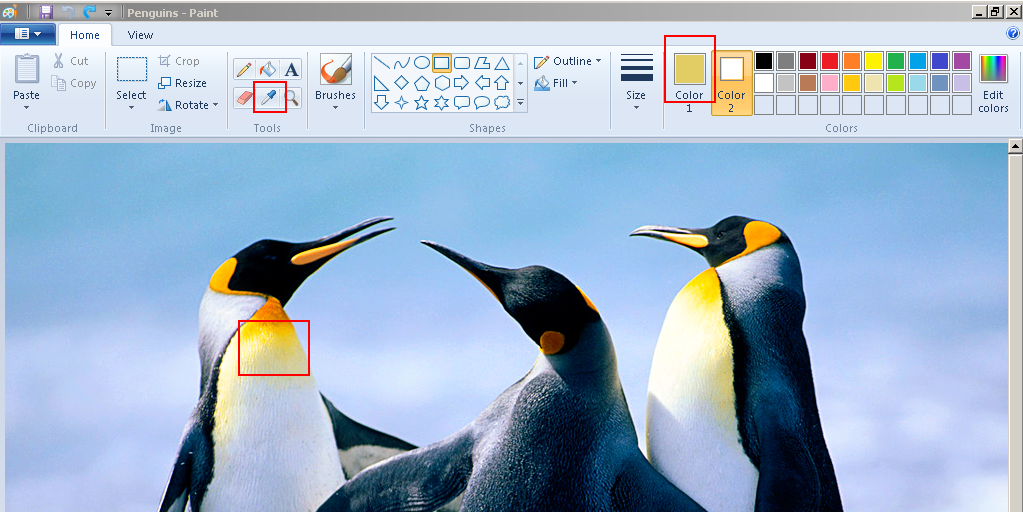Image resolution: width=1023 pixels, height=512 pixels.
Task: Select the Fill with color bucket tool
Action: 268,69
